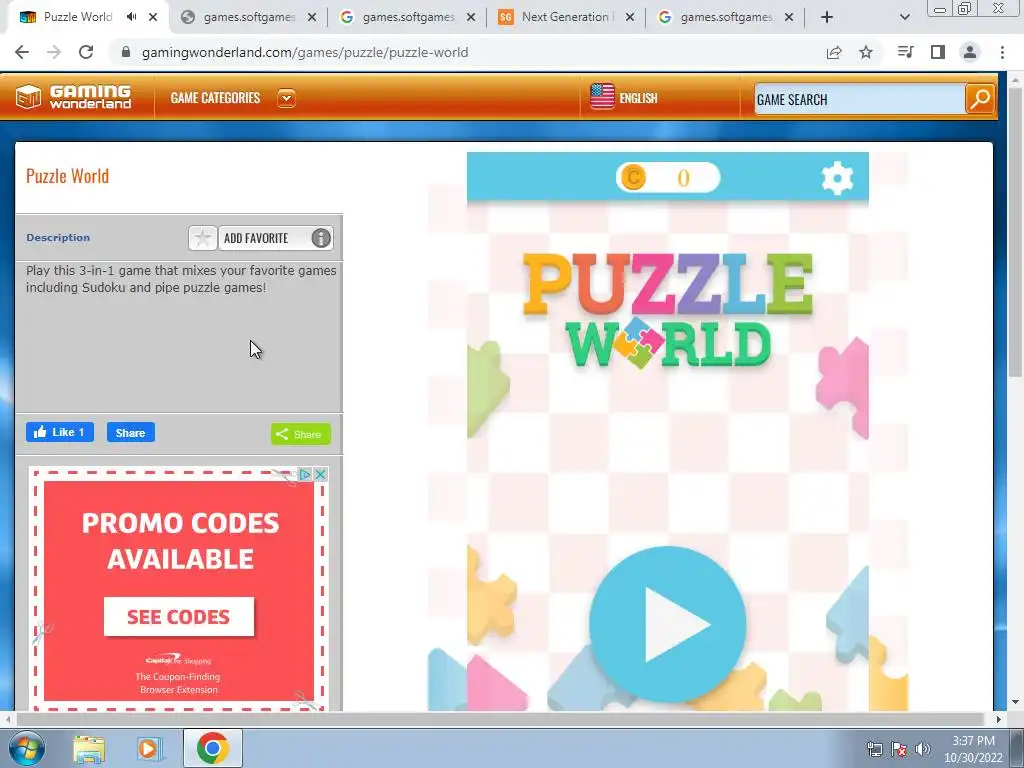Open the AdChoices info icon
The width and height of the screenshot is (1024, 768).
pyautogui.click(x=305, y=474)
